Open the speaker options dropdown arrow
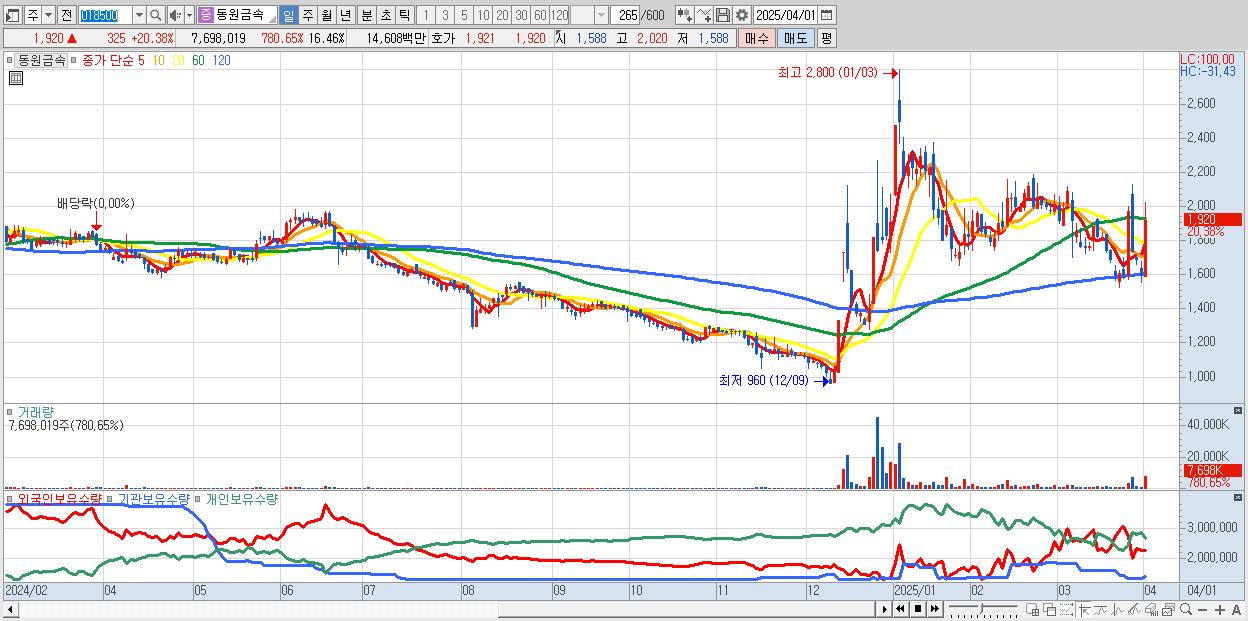The width and height of the screenshot is (1248, 621). pos(190,15)
